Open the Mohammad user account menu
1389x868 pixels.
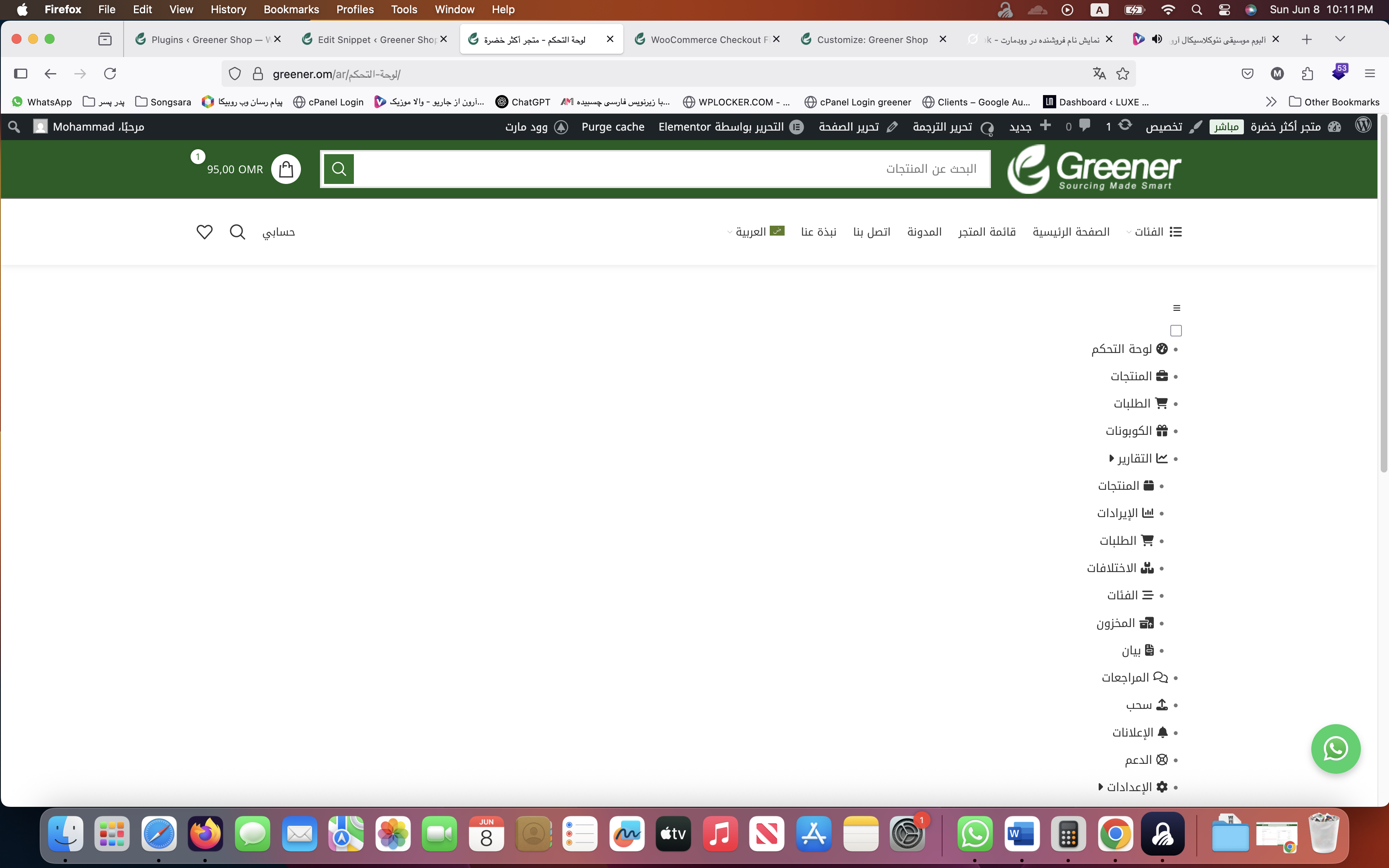point(88,126)
